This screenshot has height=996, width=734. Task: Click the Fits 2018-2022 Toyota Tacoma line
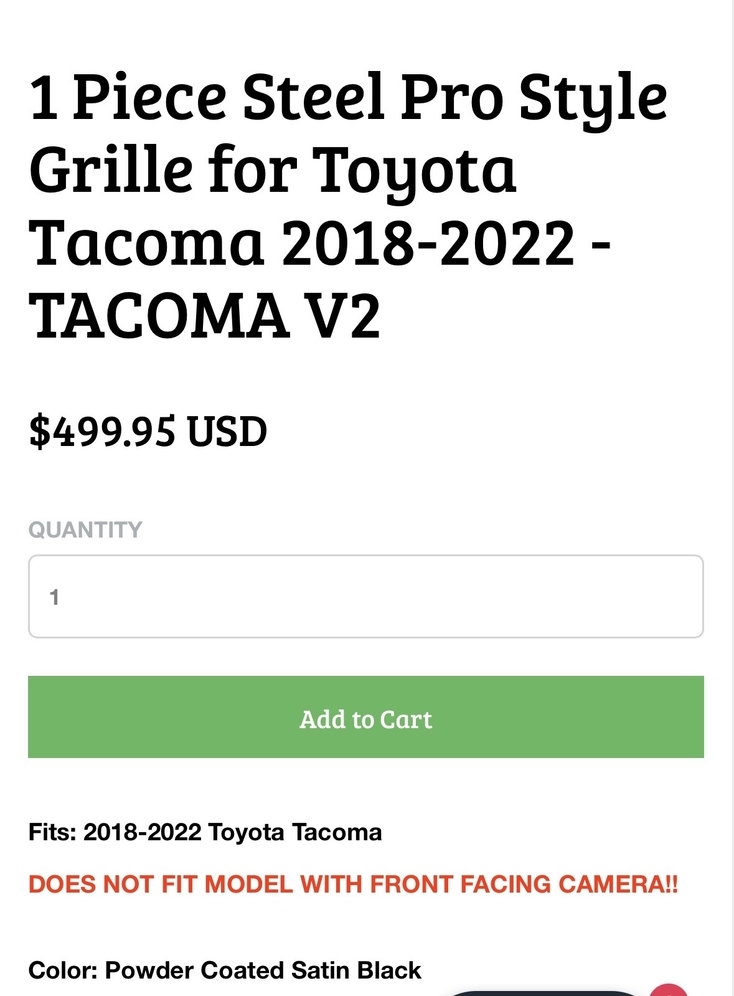tap(205, 832)
